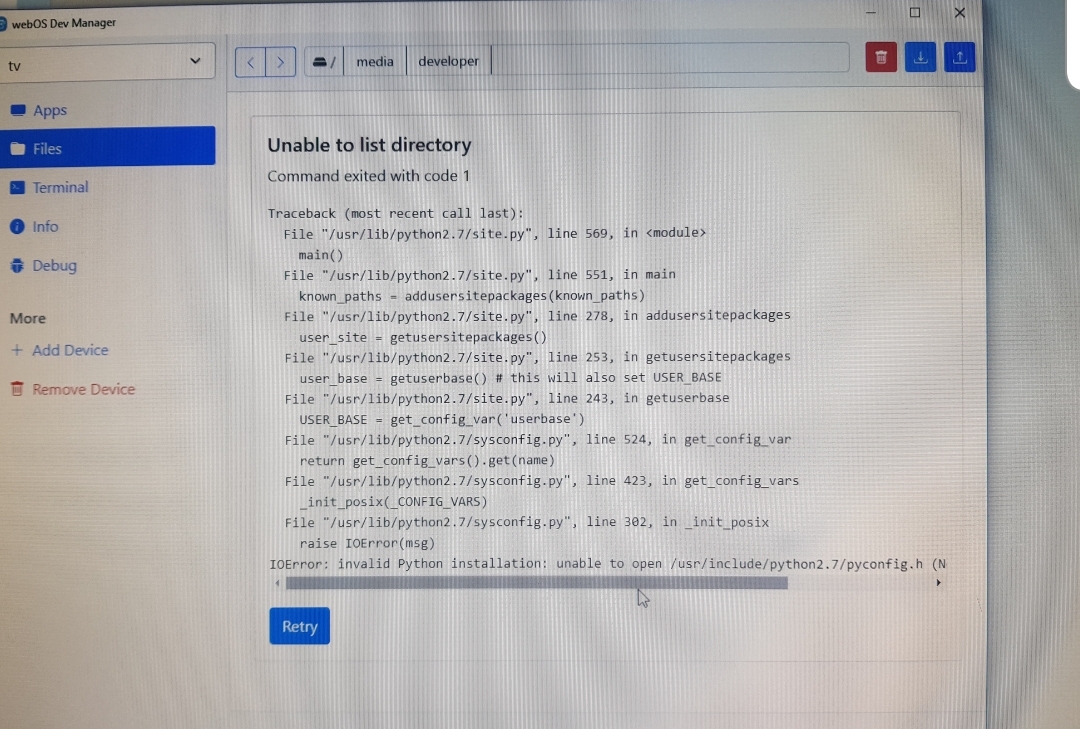Select the developer breadcrumb folder
The height and width of the screenshot is (729, 1080).
pos(448,61)
